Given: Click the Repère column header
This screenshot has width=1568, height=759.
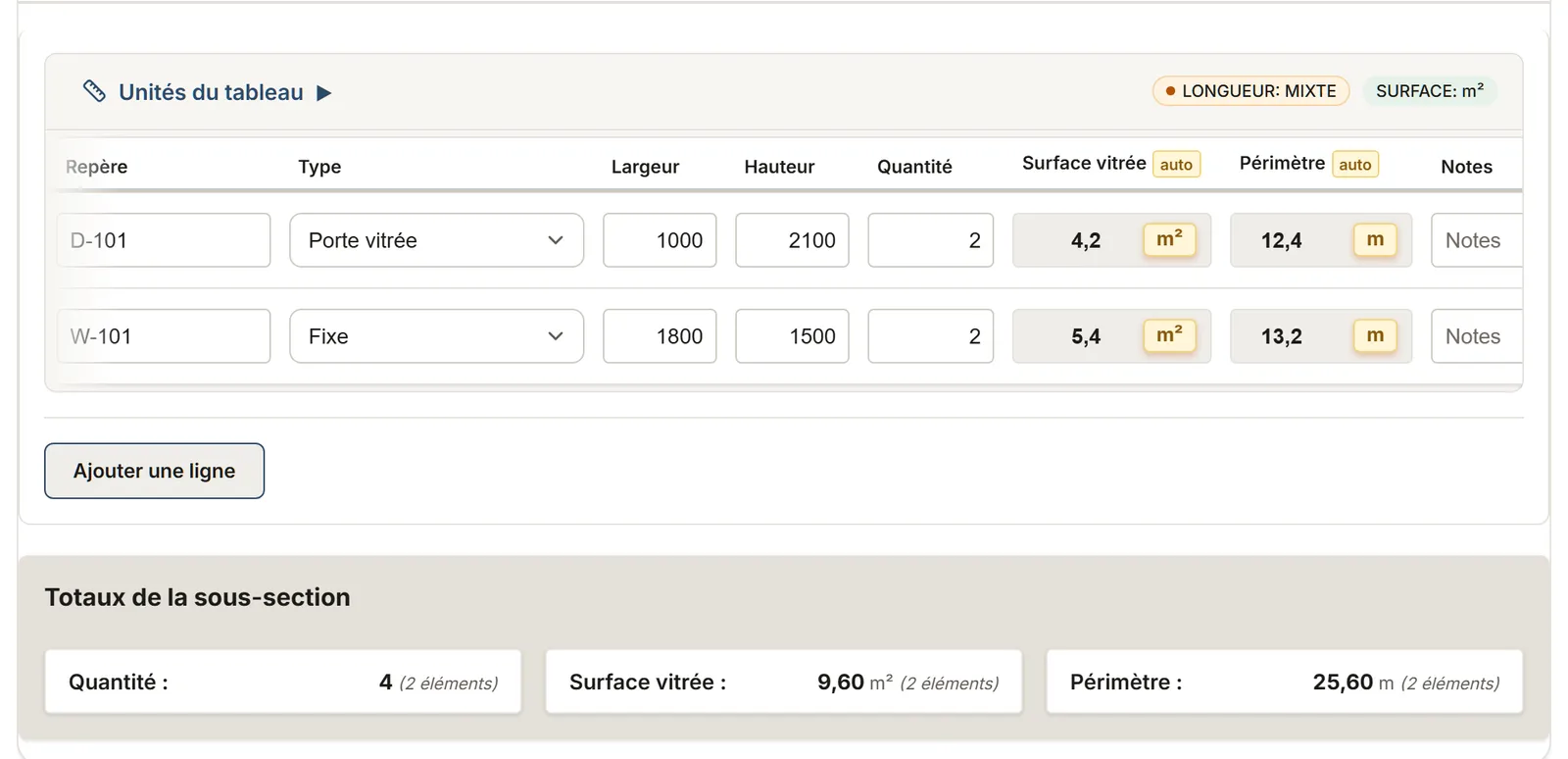Looking at the screenshot, I should point(96,167).
